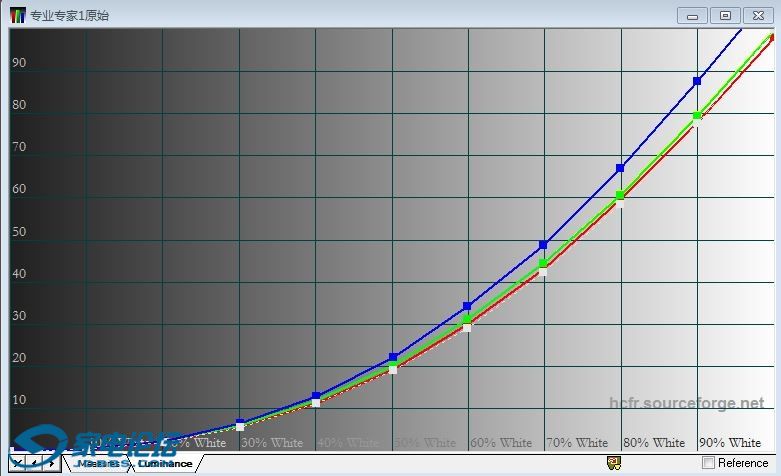Select green curve point at 90% White

[x=697, y=116]
